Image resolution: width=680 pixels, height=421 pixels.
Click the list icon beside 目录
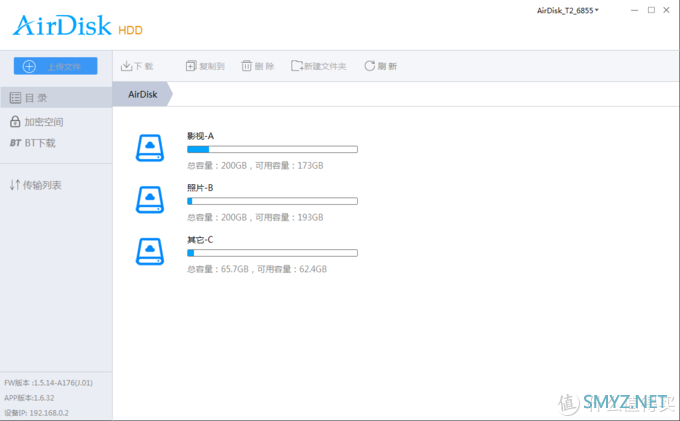15,98
